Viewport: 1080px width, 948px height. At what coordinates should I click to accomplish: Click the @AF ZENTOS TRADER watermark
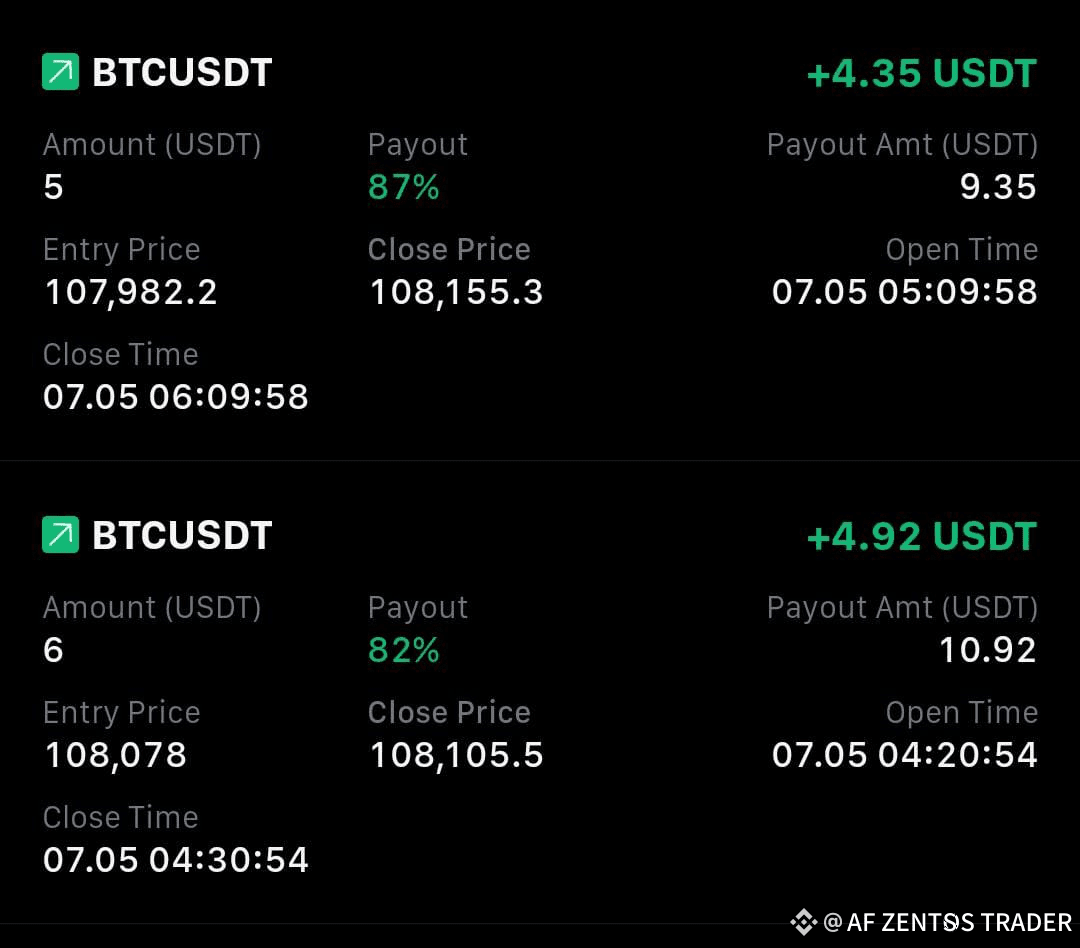(x=948, y=922)
